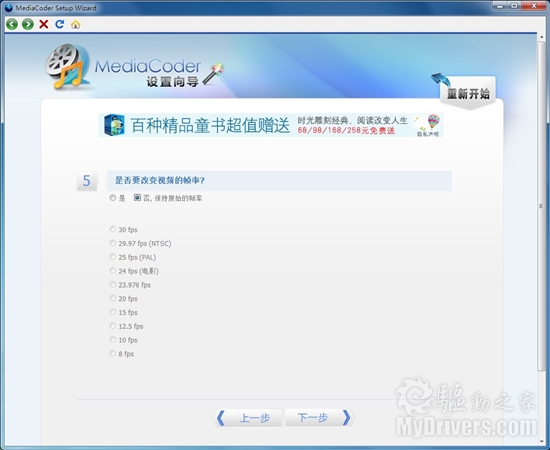The height and width of the screenshot is (450, 550).
Task: Minimize the Setup Wizard window
Action: click(x=500, y=6)
